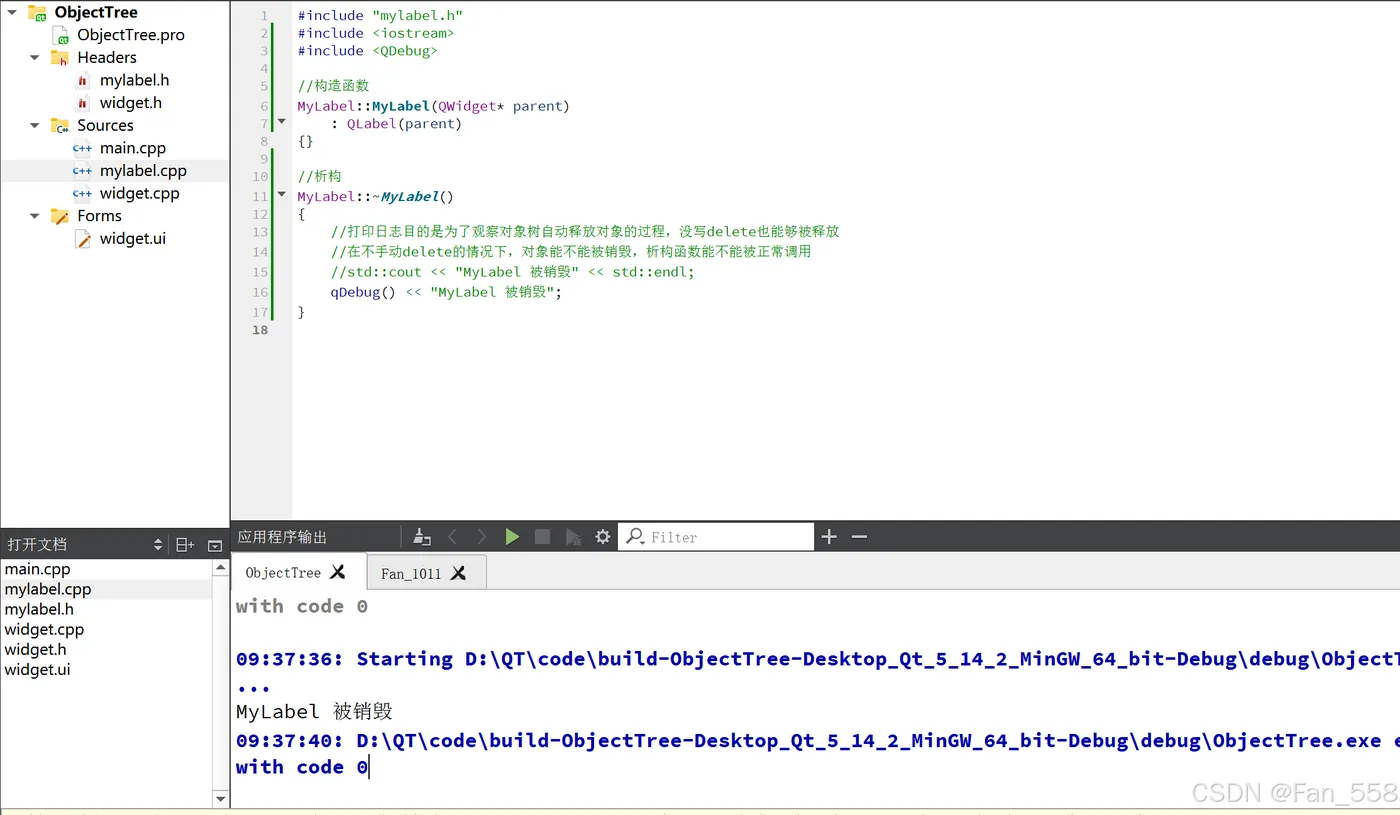The height and width of the screenshot is (815, 1400).
Task: Click the 'MyLabel 被销毁' output line
Action: [314, 712]
